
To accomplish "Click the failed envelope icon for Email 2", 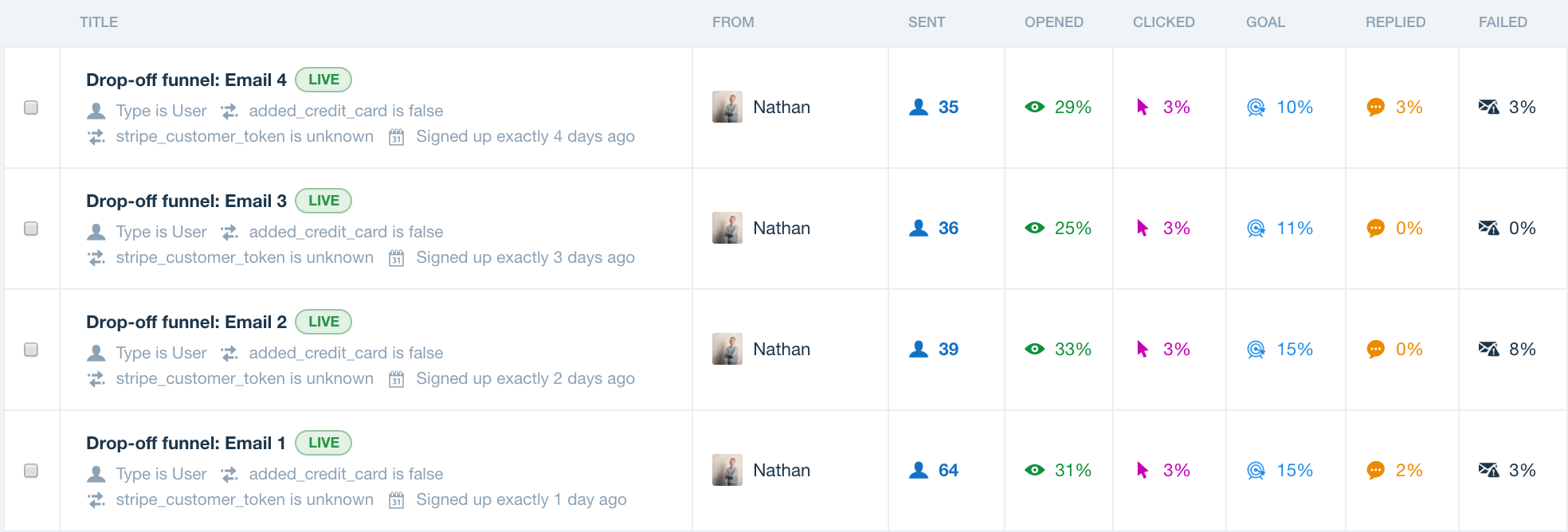I will [1488, 349].
